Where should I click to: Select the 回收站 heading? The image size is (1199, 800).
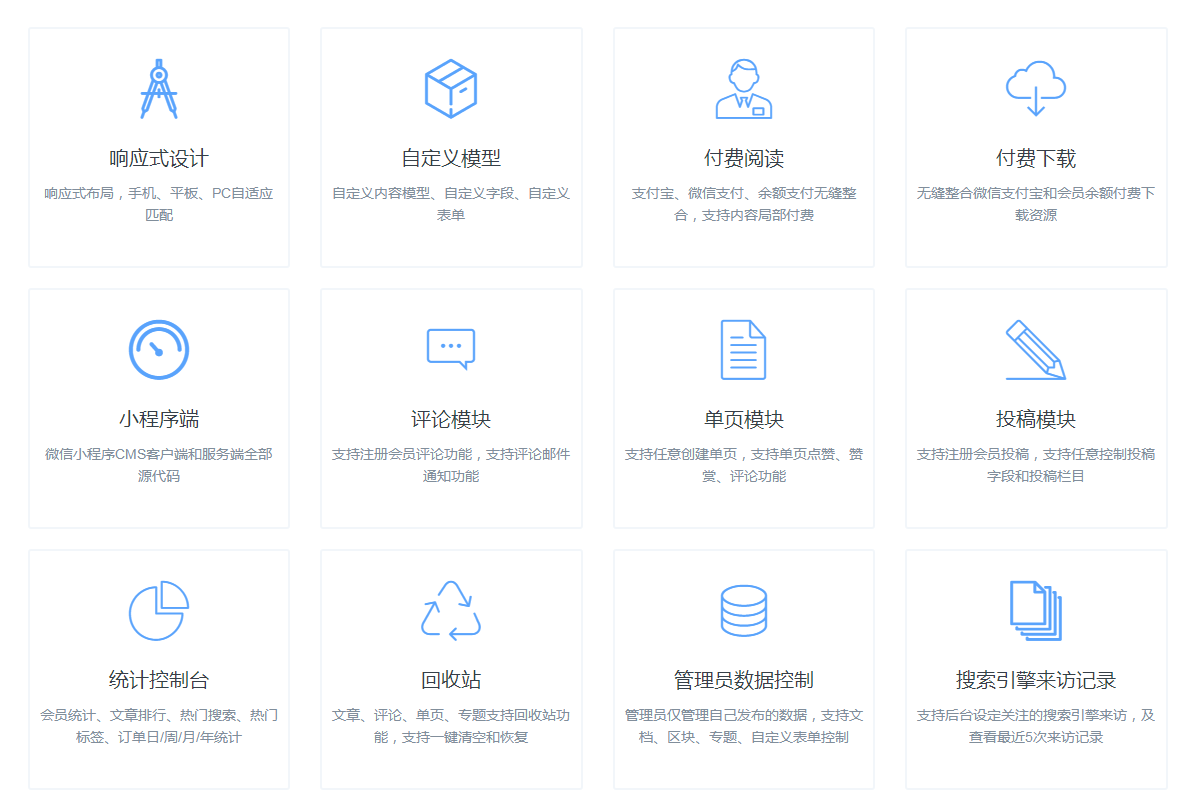pos(451,680)
